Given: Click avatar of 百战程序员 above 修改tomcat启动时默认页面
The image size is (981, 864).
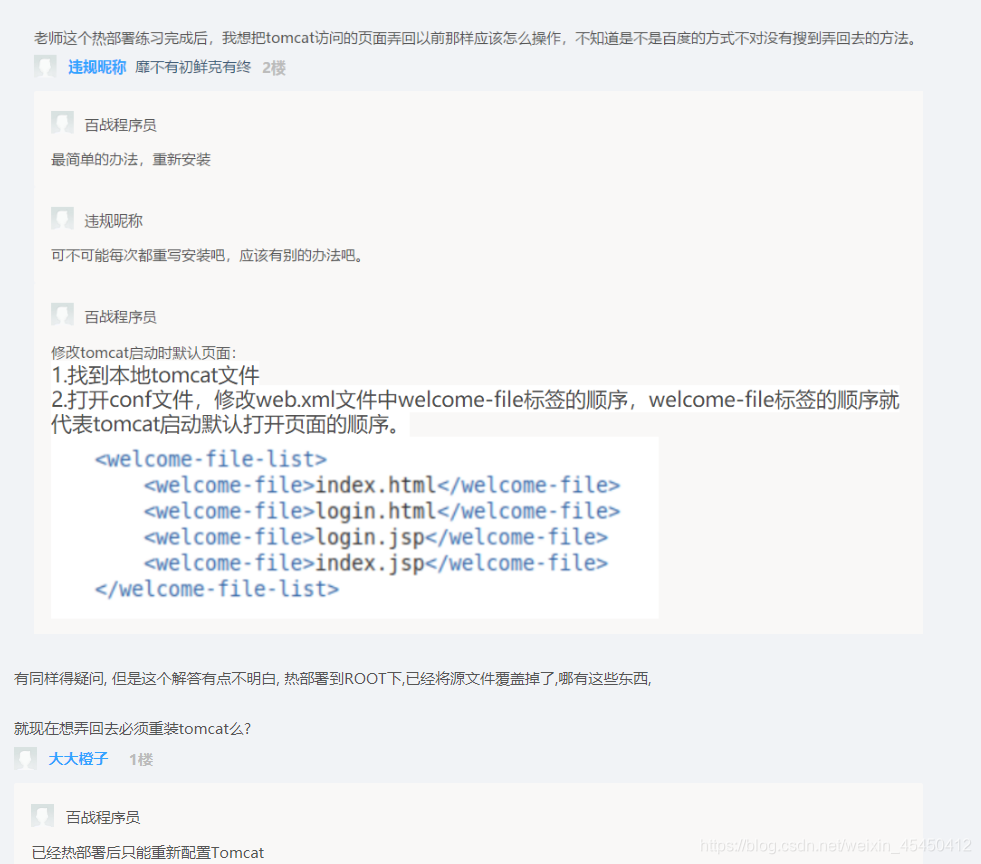Looking at the screenshot, I should [x=62, y=315].
